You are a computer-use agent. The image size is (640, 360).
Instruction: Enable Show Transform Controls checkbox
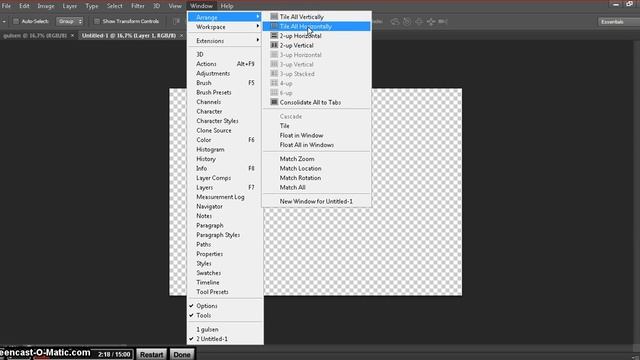point(97,21)
